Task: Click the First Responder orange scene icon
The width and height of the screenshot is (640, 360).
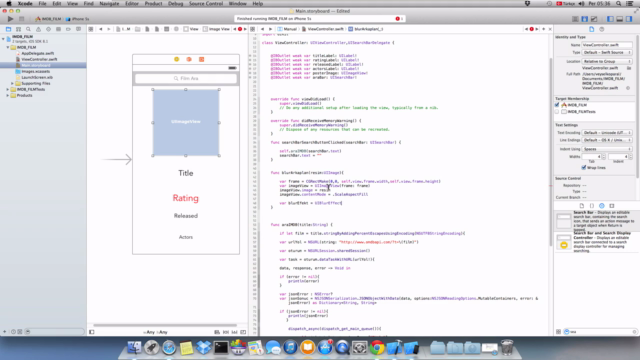Action: tap(189, 59)
